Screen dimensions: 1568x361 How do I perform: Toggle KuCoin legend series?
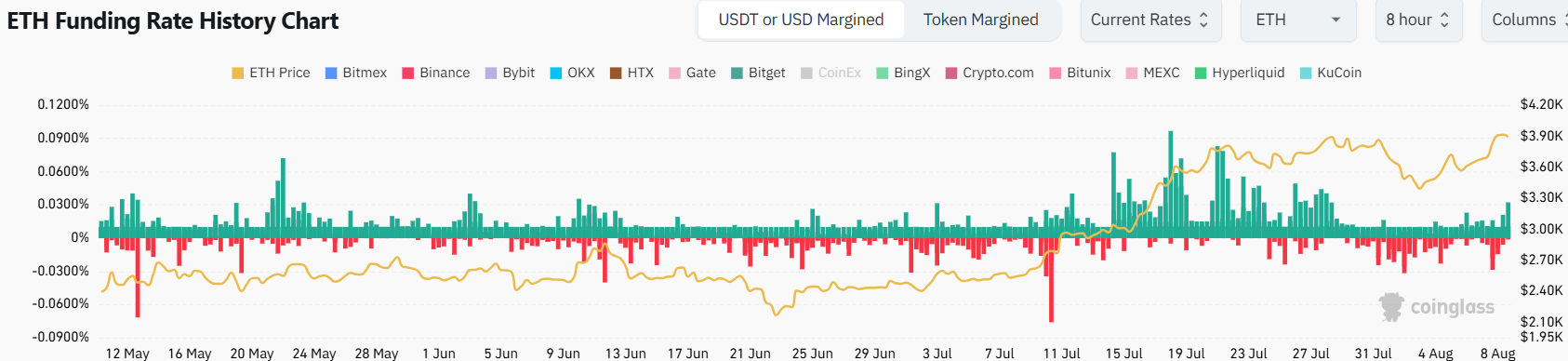[1330, 73]
